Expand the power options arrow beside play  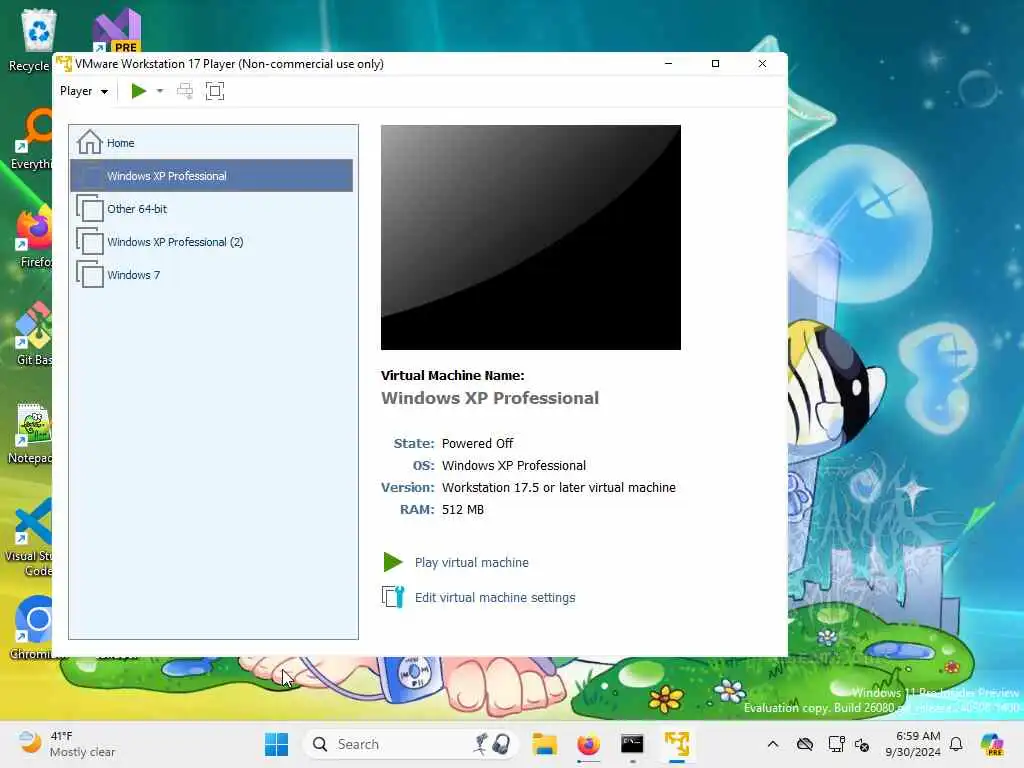click(160, 91)
